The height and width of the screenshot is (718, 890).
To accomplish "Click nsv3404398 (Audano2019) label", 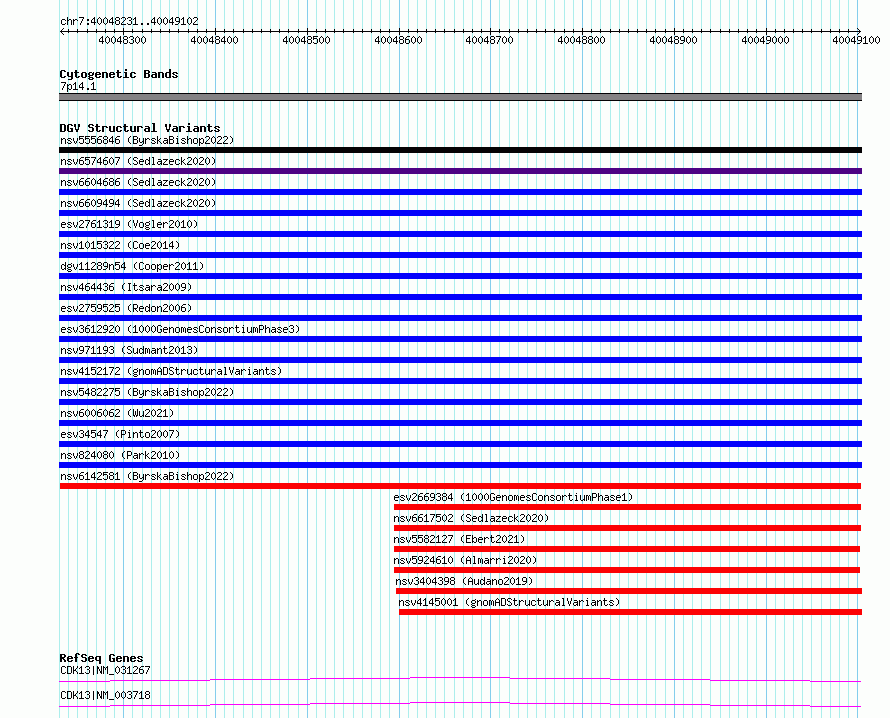I will click(x=464, y=581).
